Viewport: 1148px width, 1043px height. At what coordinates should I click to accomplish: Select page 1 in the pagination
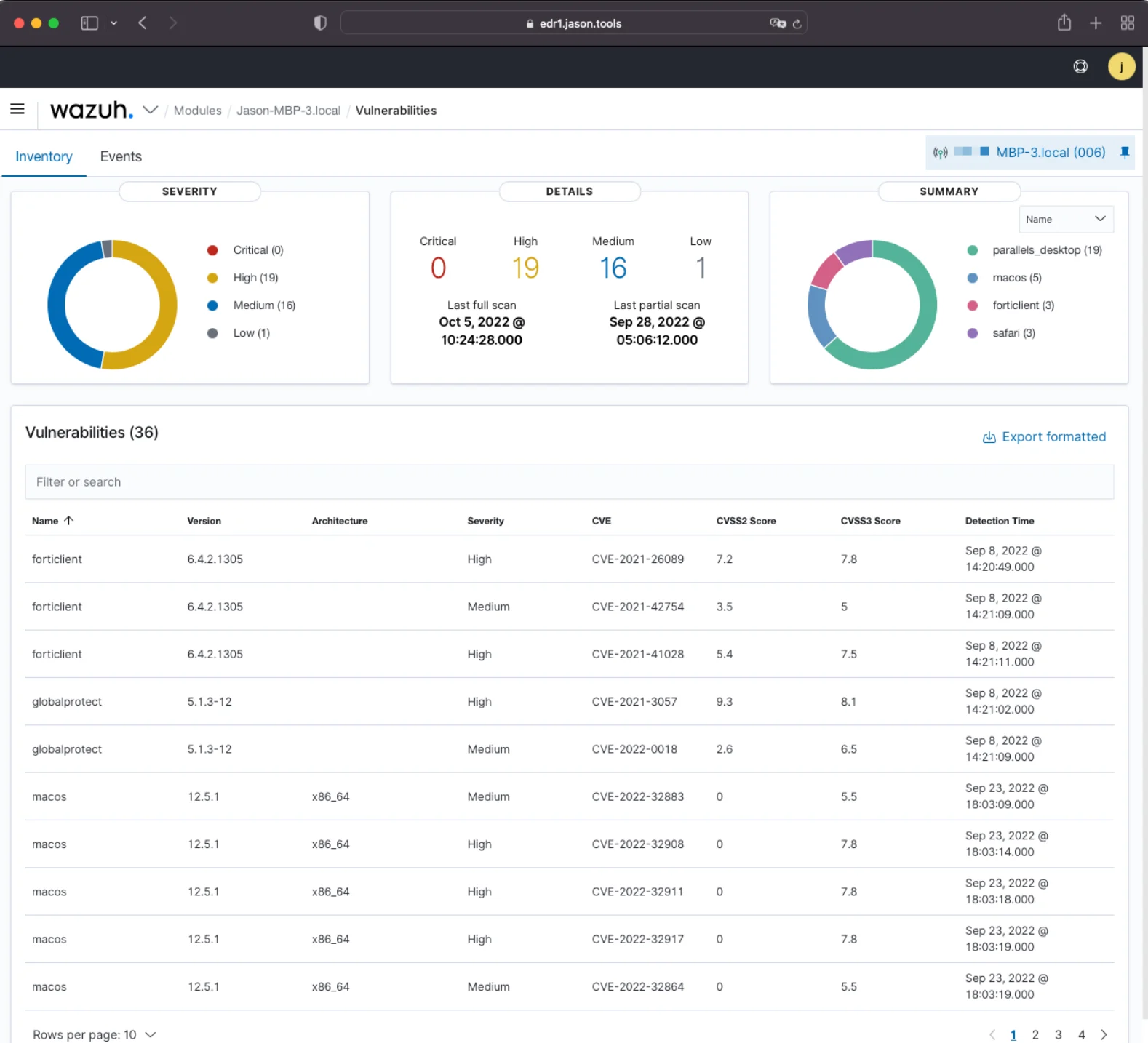click(1013, 1034)
